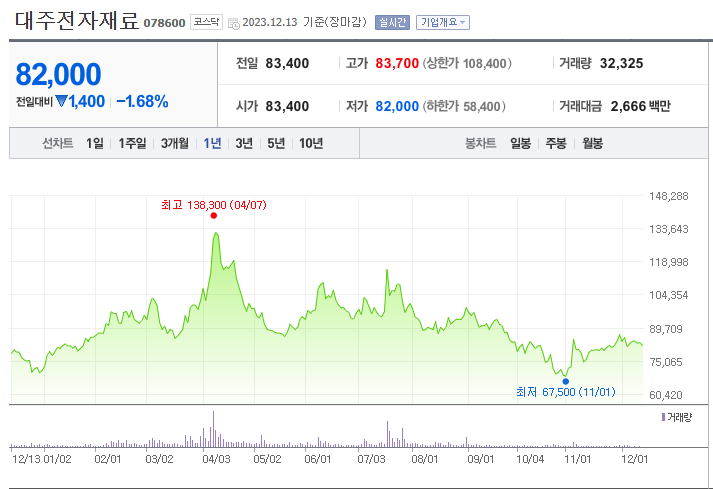Click the 거래량 legend in volume chart
The image size is (713, 489).
677,417
